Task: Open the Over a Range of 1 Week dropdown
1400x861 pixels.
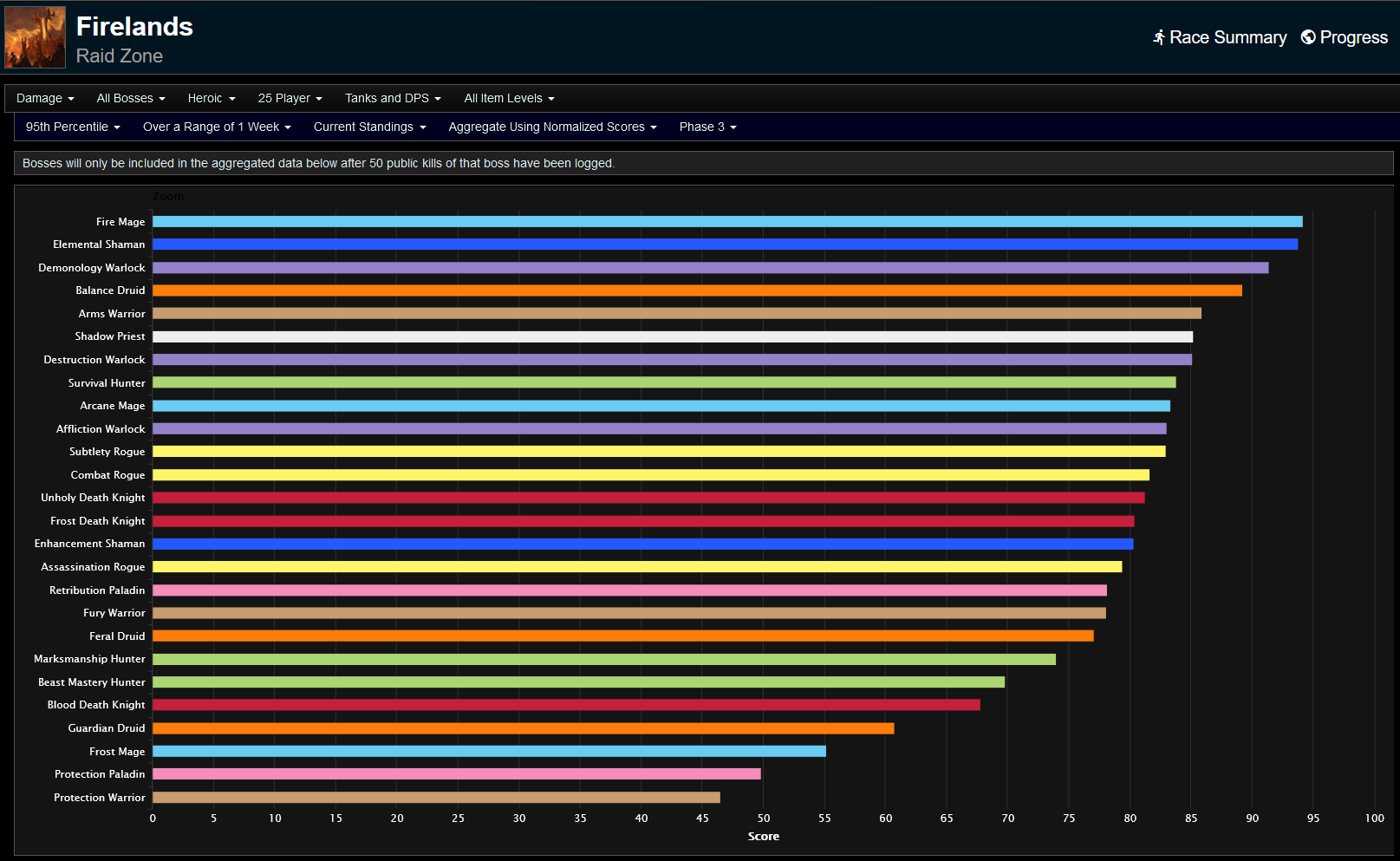Action: 216,127
